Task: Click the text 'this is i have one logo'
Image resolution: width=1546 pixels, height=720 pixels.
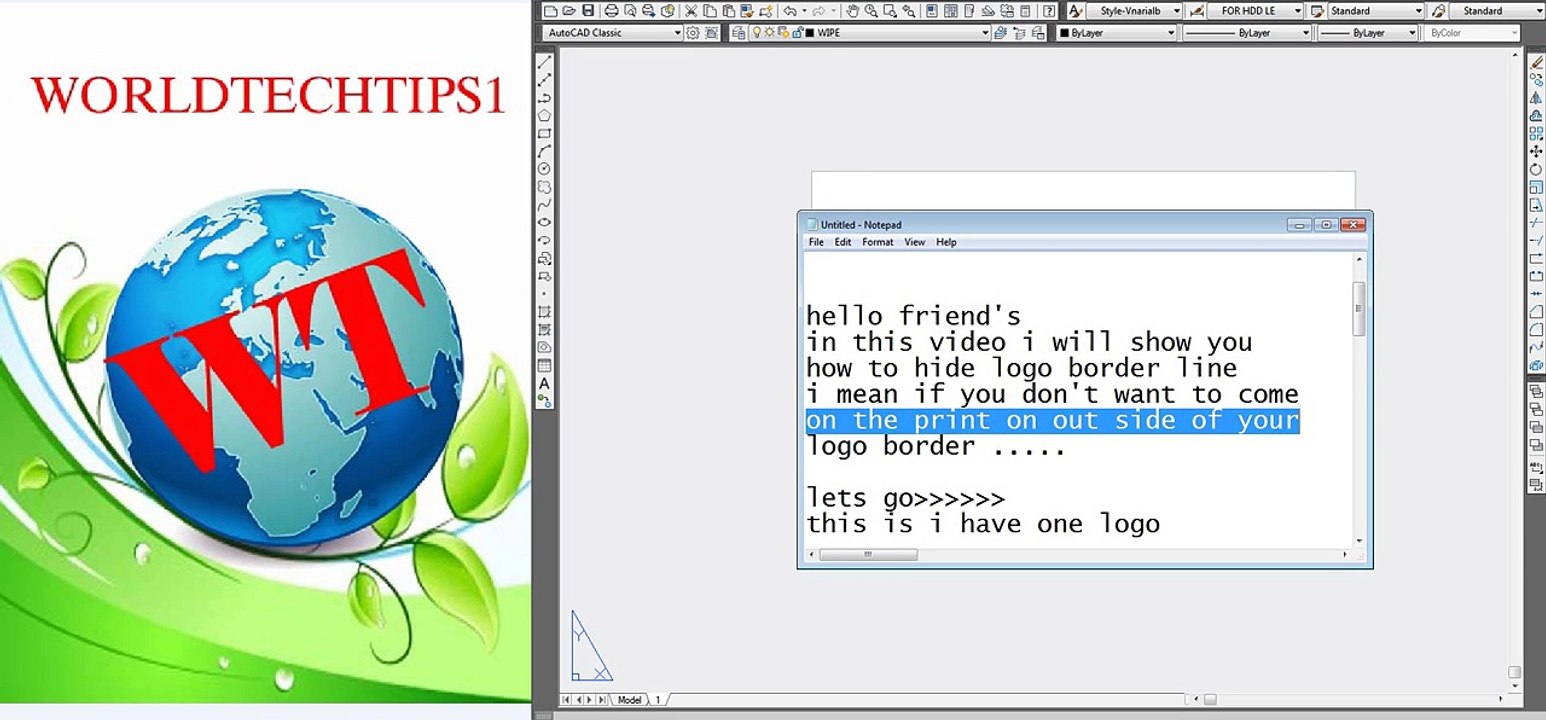Action: (x=983, y=523)
